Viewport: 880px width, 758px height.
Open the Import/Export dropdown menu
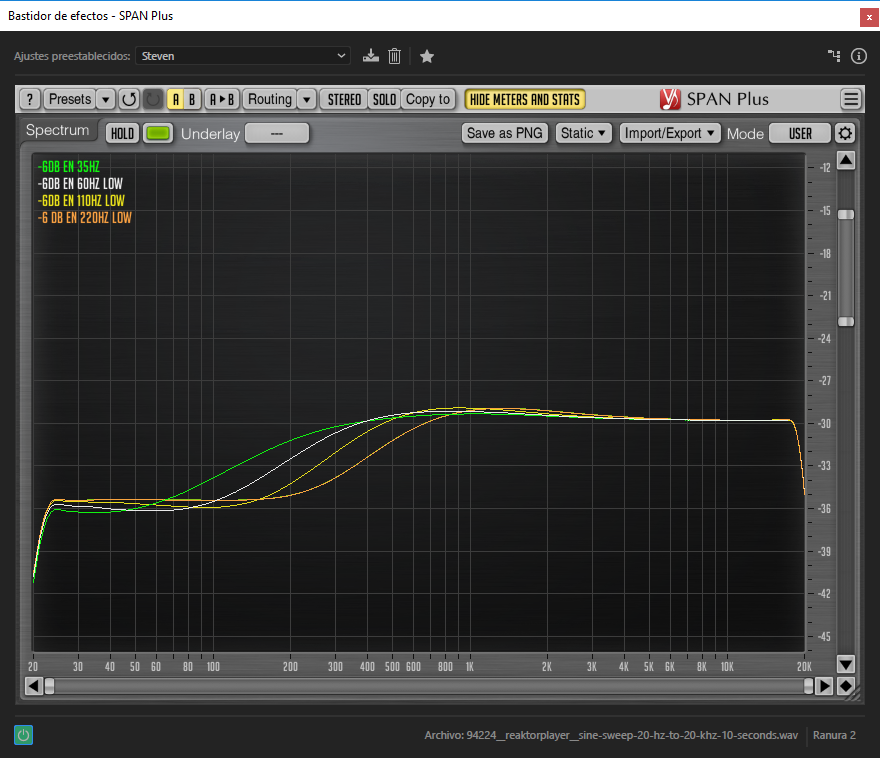670,133
